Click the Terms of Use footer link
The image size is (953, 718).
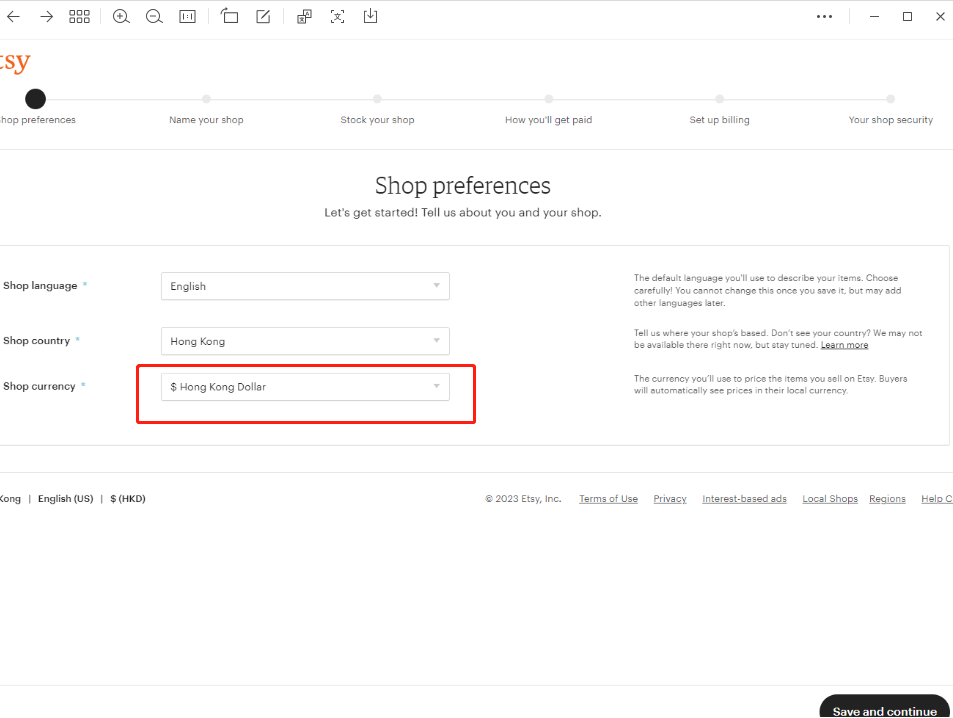(x=608, y=499)
